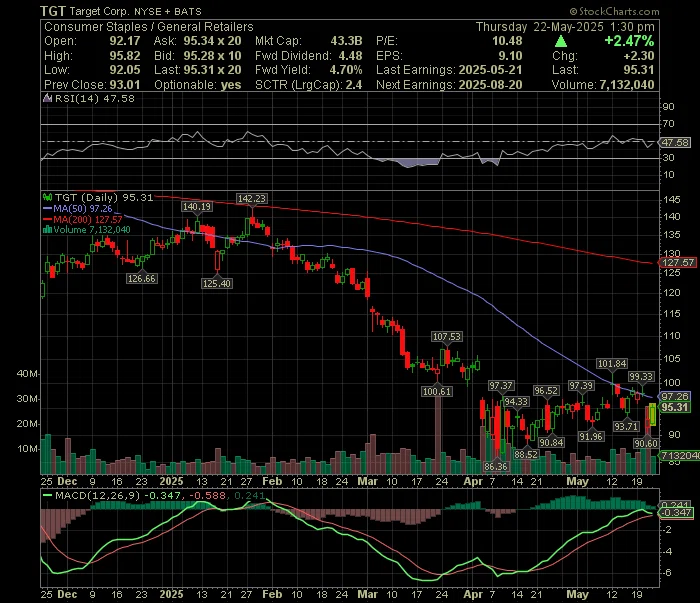Click the Mkt Cap value 43.3B
Image resolution: width=700 pixels, height=603 pixels.
click(346, 41)
